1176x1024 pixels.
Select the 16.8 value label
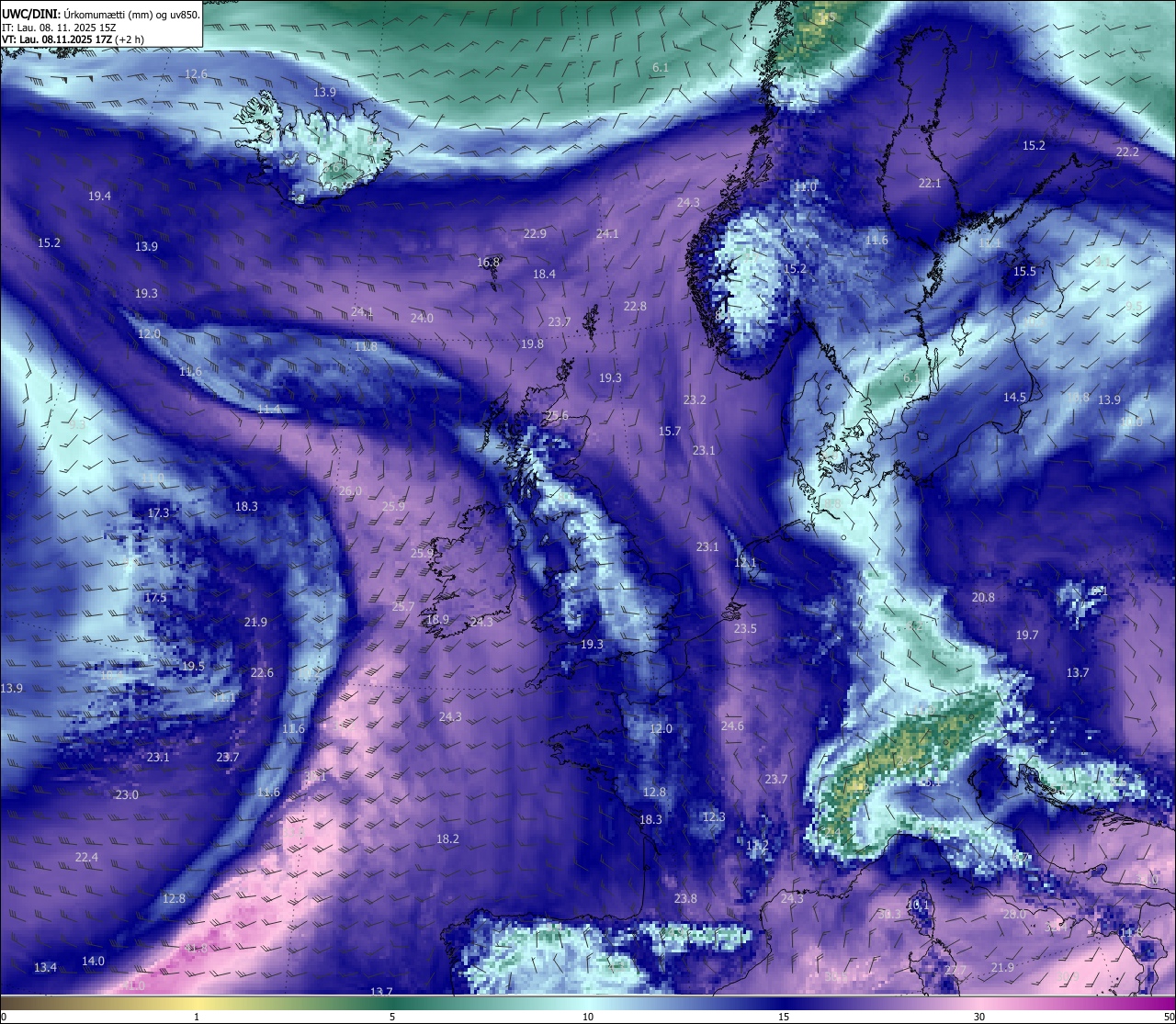tap(488, 262)
